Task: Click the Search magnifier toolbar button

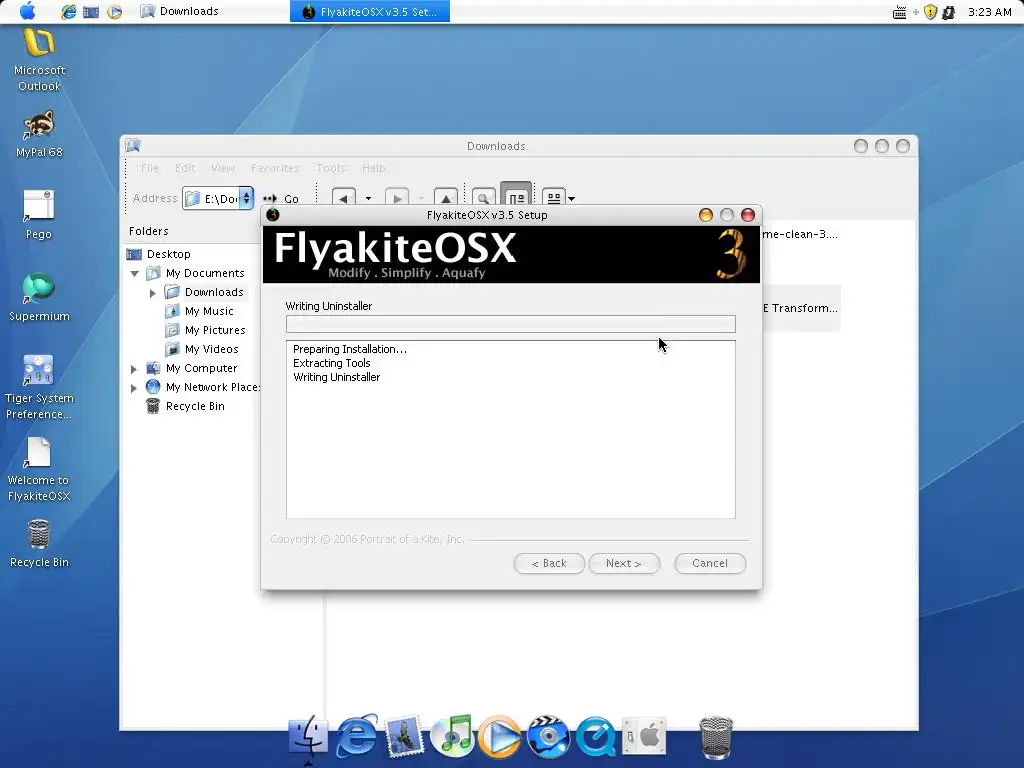Action: click(x=483, y=198)
